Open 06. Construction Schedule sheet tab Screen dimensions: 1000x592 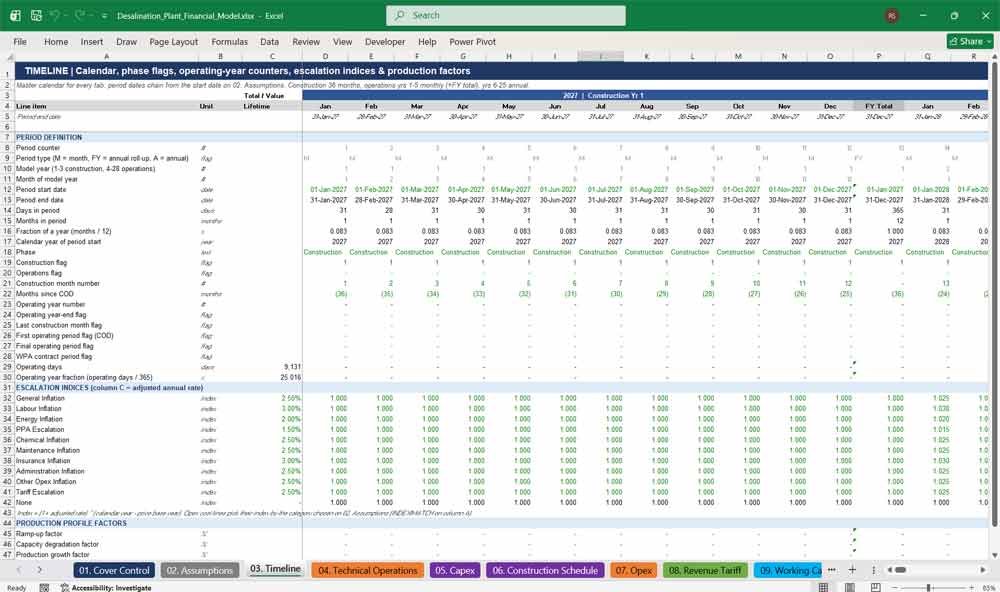pyautogui.click(x=545, y=570)
